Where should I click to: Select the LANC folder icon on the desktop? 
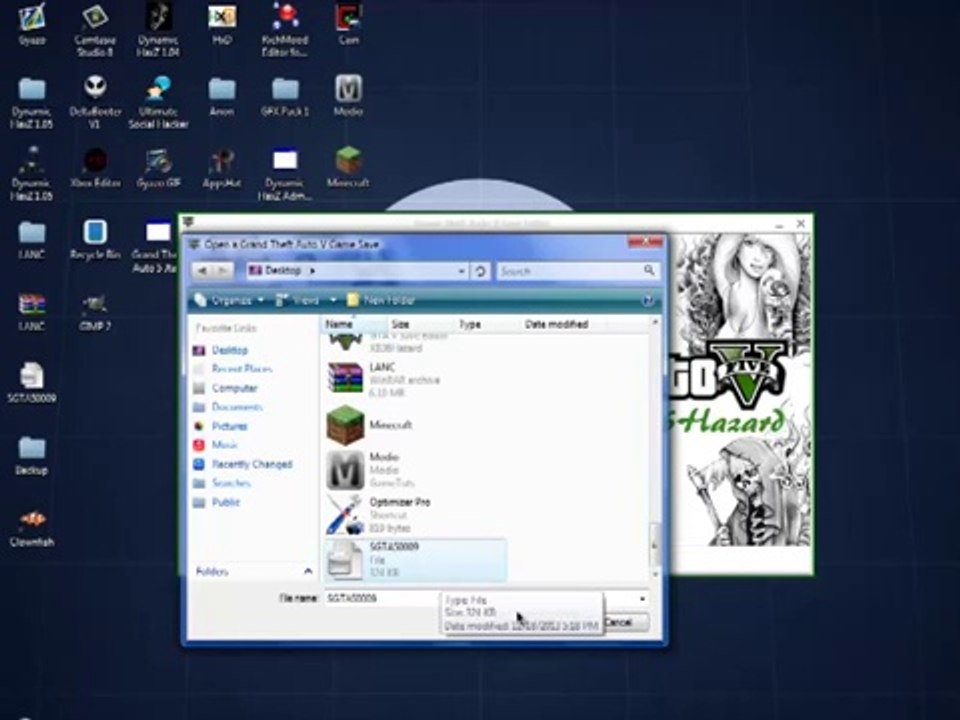[x=32, y=240]
